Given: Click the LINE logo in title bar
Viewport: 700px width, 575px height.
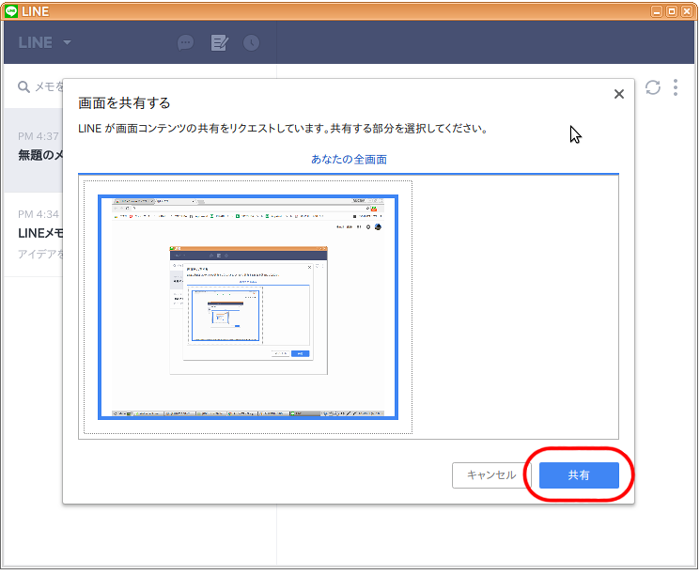Looking at the screenshot, I should coord(11,11).
